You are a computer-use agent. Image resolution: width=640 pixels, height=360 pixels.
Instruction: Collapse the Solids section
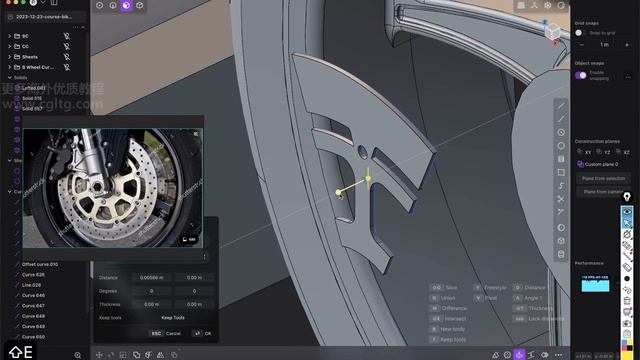(x=9, y=78)
